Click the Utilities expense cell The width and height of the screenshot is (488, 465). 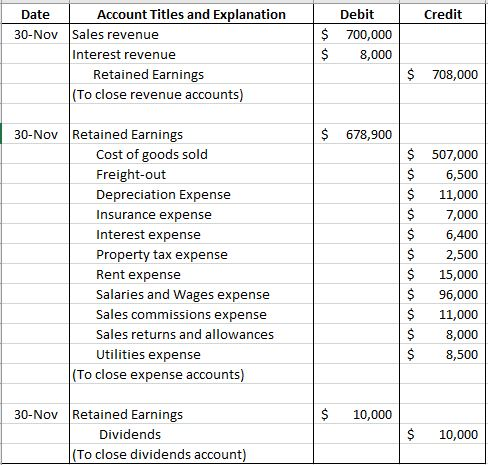click(x=191, y=354)
